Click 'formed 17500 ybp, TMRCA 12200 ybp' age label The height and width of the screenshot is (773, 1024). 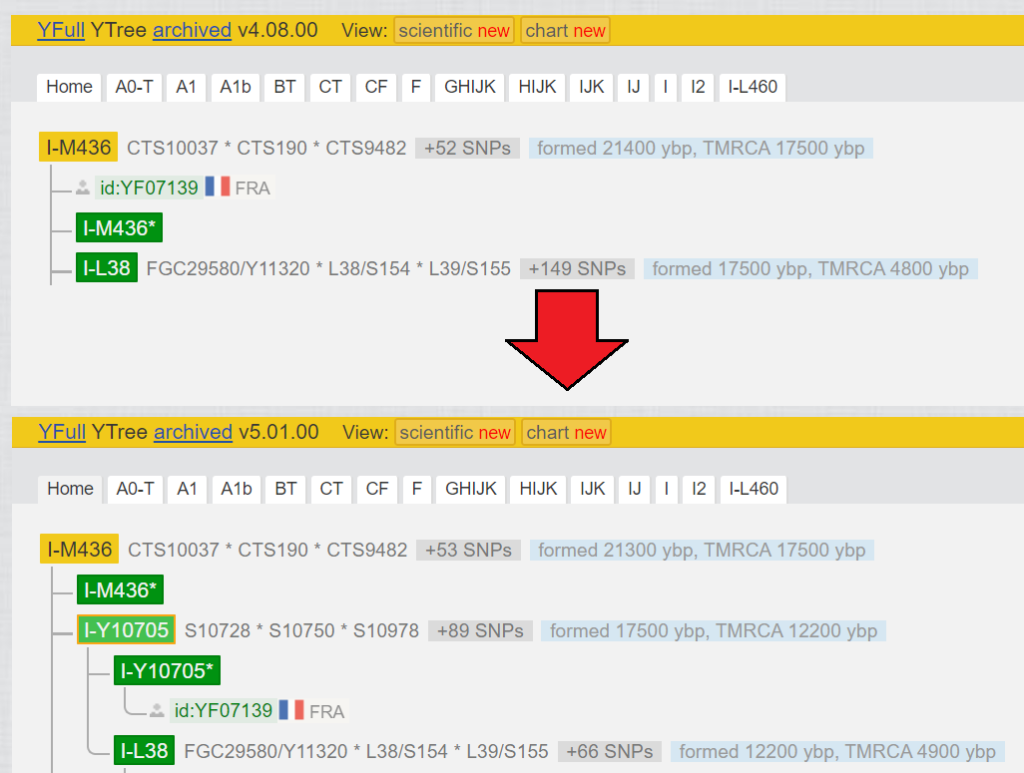(x=714, y=631)
